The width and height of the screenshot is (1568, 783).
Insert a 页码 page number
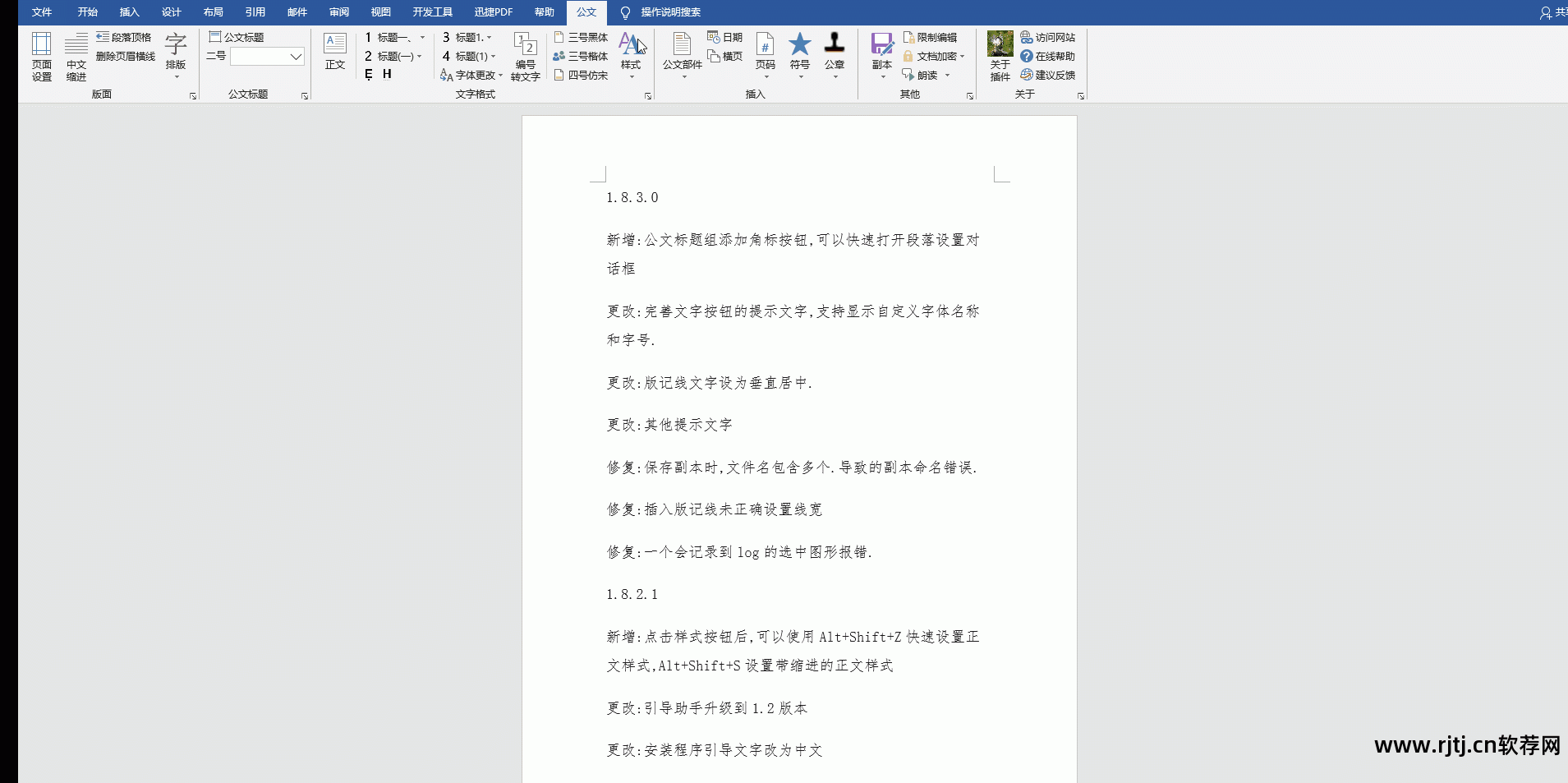(x=765, y=53)
